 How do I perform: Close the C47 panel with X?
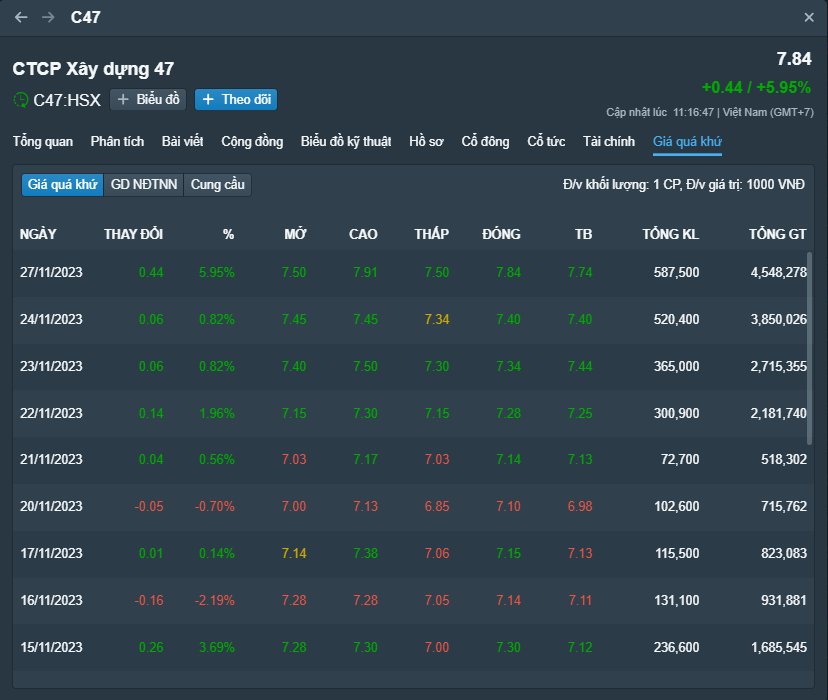pyautogui.click(x=809, y=18)
